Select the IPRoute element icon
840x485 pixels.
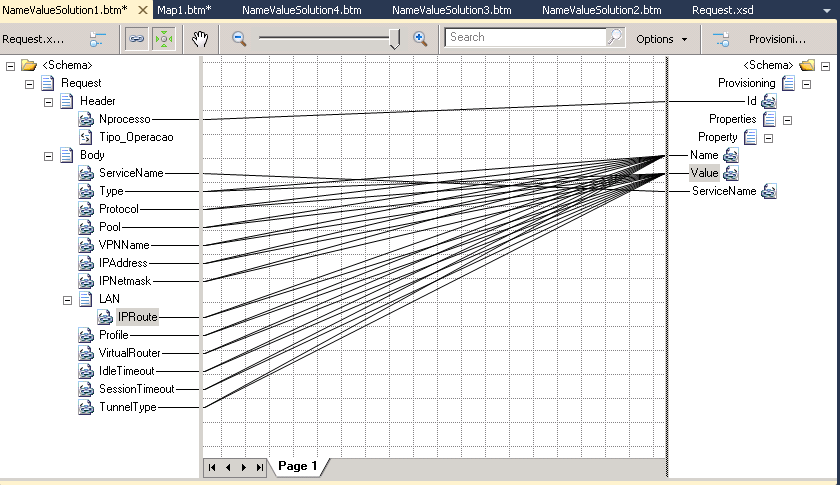pyautogui.click(x=106, y=317)
